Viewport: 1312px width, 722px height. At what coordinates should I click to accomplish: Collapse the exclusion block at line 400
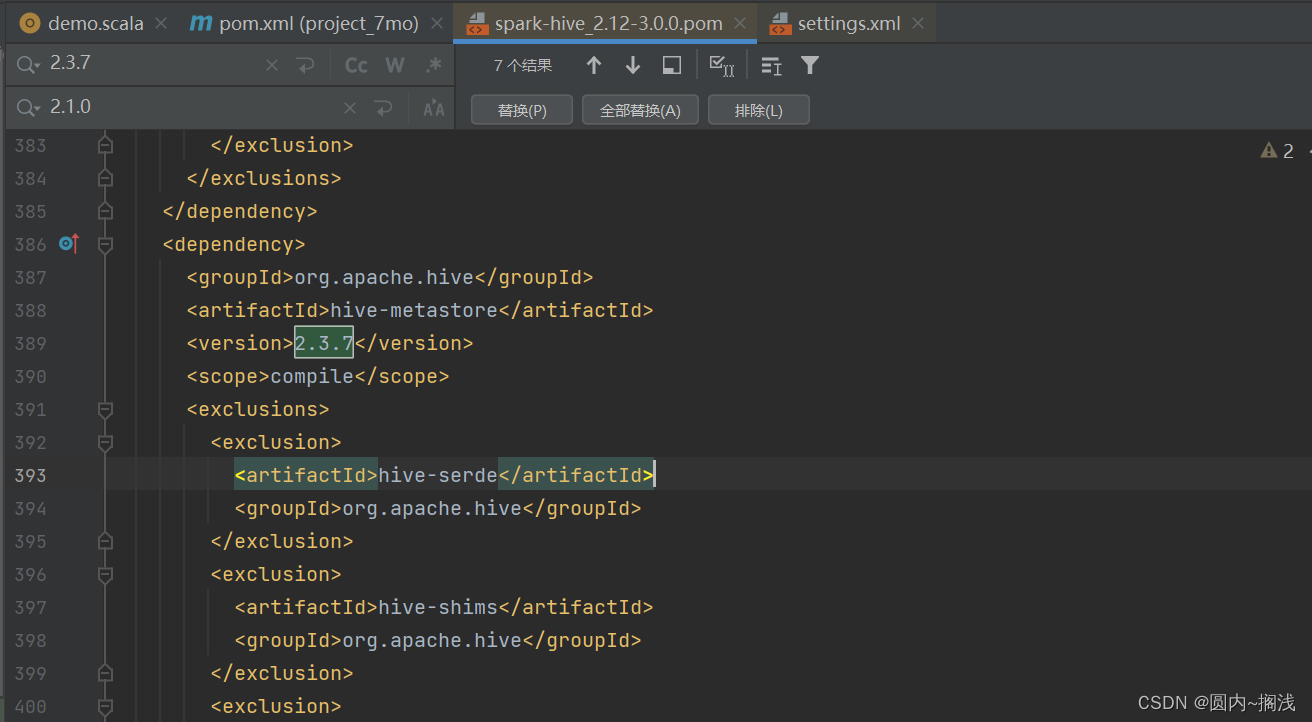pyautogui.click(x=105, y=706)
